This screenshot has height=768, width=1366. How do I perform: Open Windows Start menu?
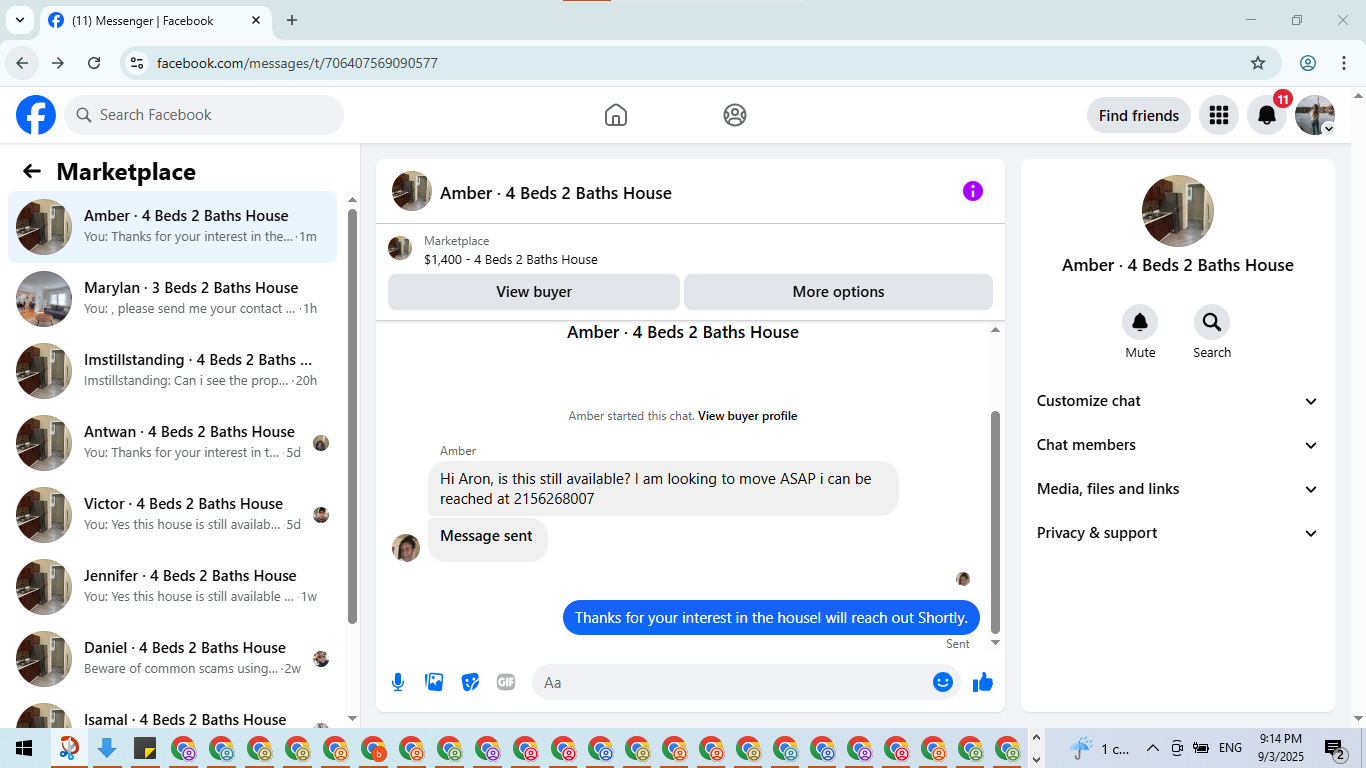[24, 748]
